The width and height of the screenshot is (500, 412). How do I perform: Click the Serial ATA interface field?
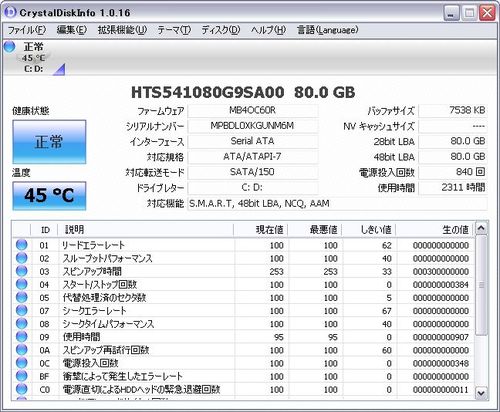click(x=253, y=141)
